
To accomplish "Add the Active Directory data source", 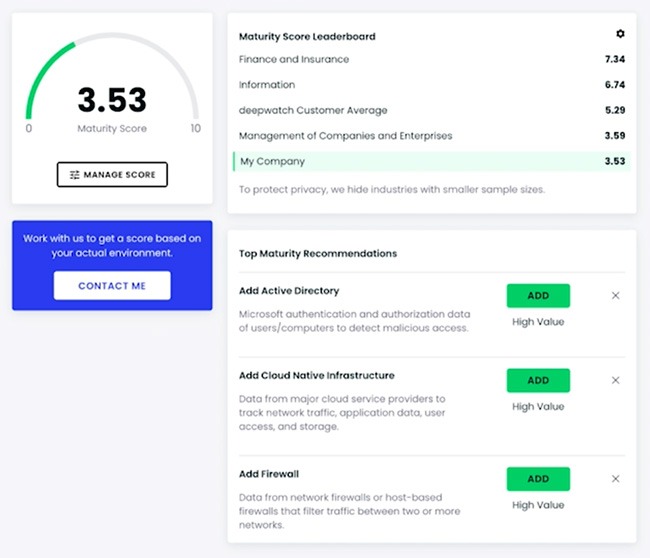I will click(x=537, y=295).
